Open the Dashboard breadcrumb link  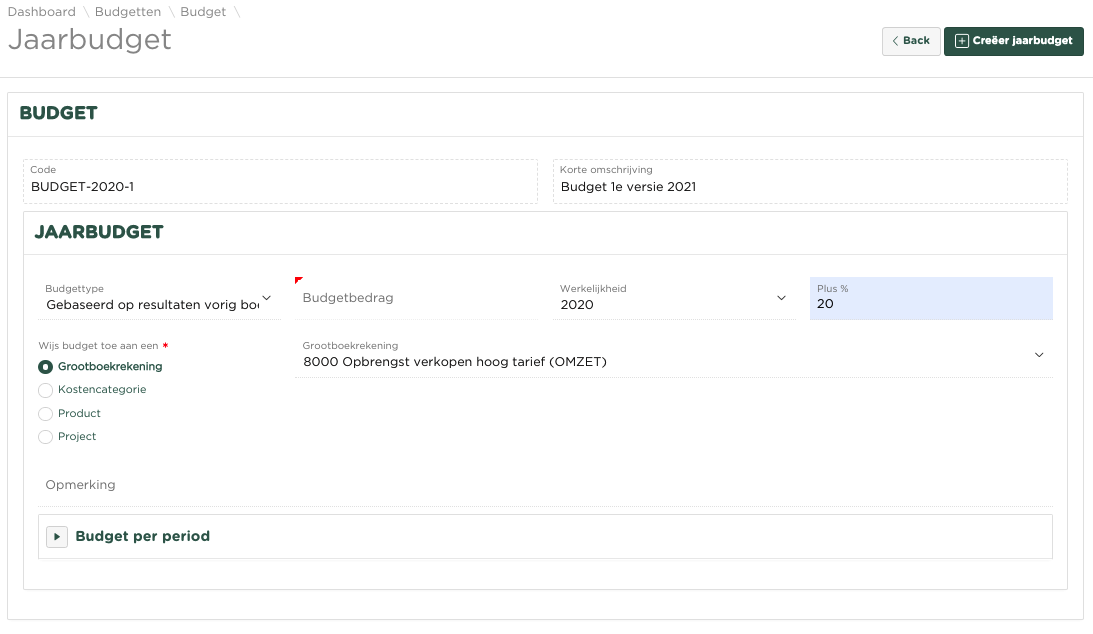(x=41, y=12)
